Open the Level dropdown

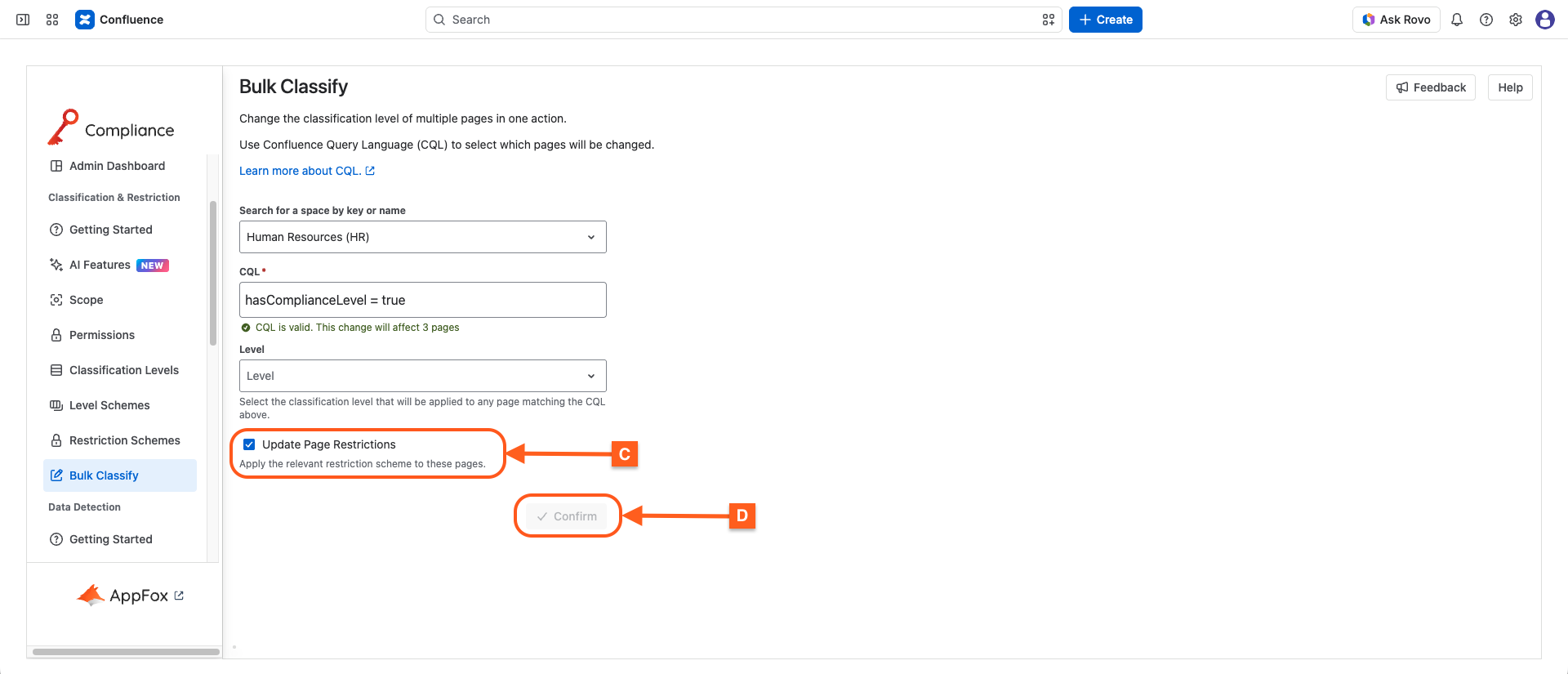click(x=423, y=376)
